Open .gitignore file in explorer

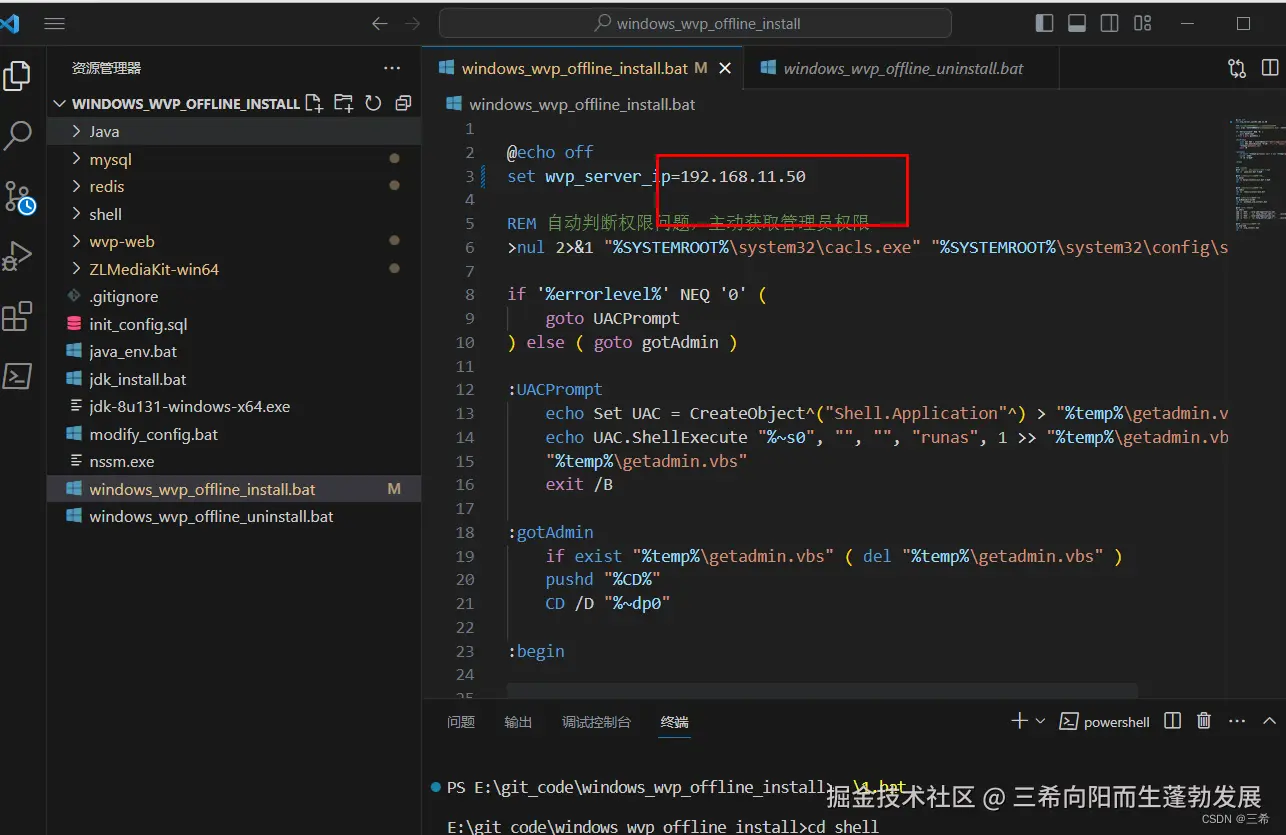coord(234,296)
